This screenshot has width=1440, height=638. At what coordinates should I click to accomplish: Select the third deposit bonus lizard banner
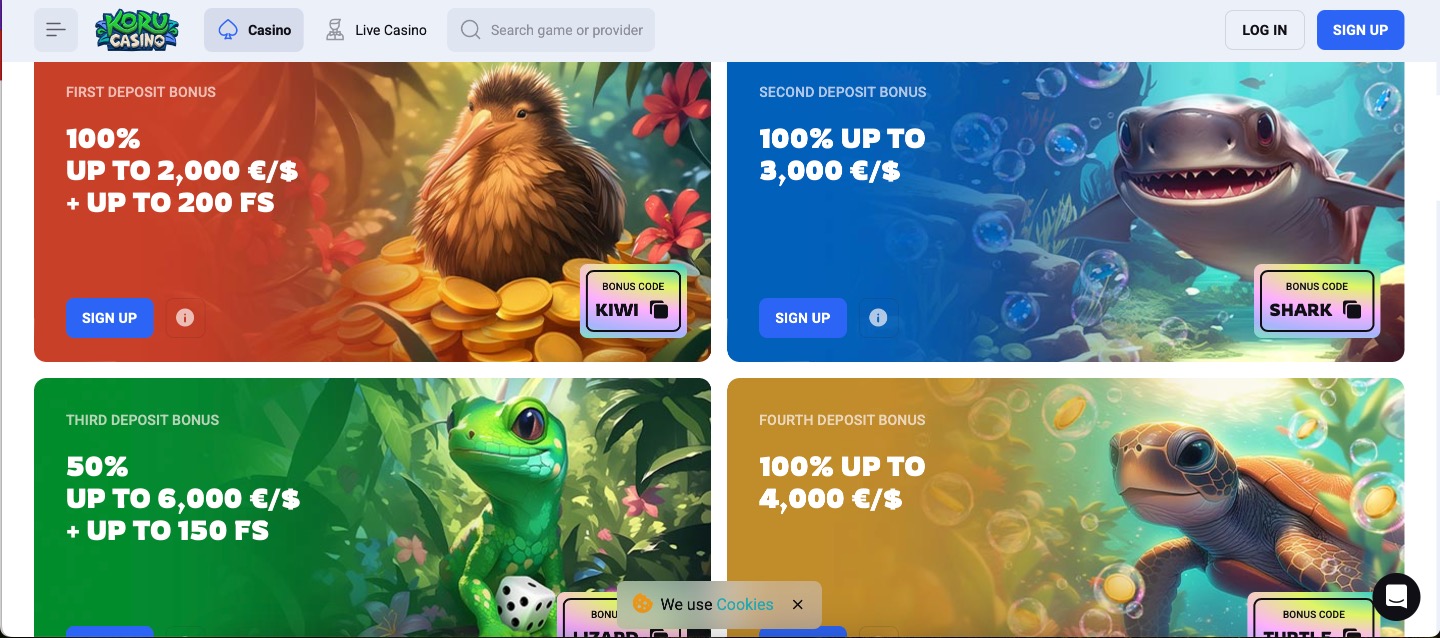pos(372,508)
